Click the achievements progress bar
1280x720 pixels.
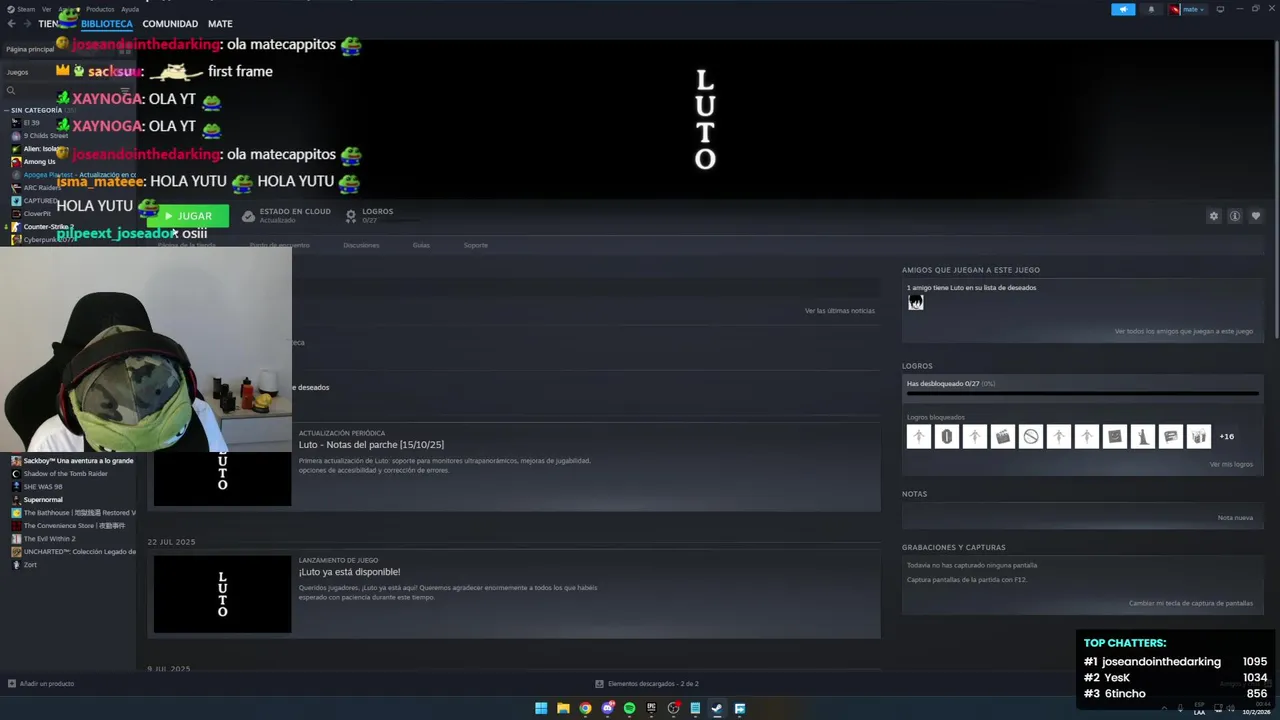point(1082,394)
